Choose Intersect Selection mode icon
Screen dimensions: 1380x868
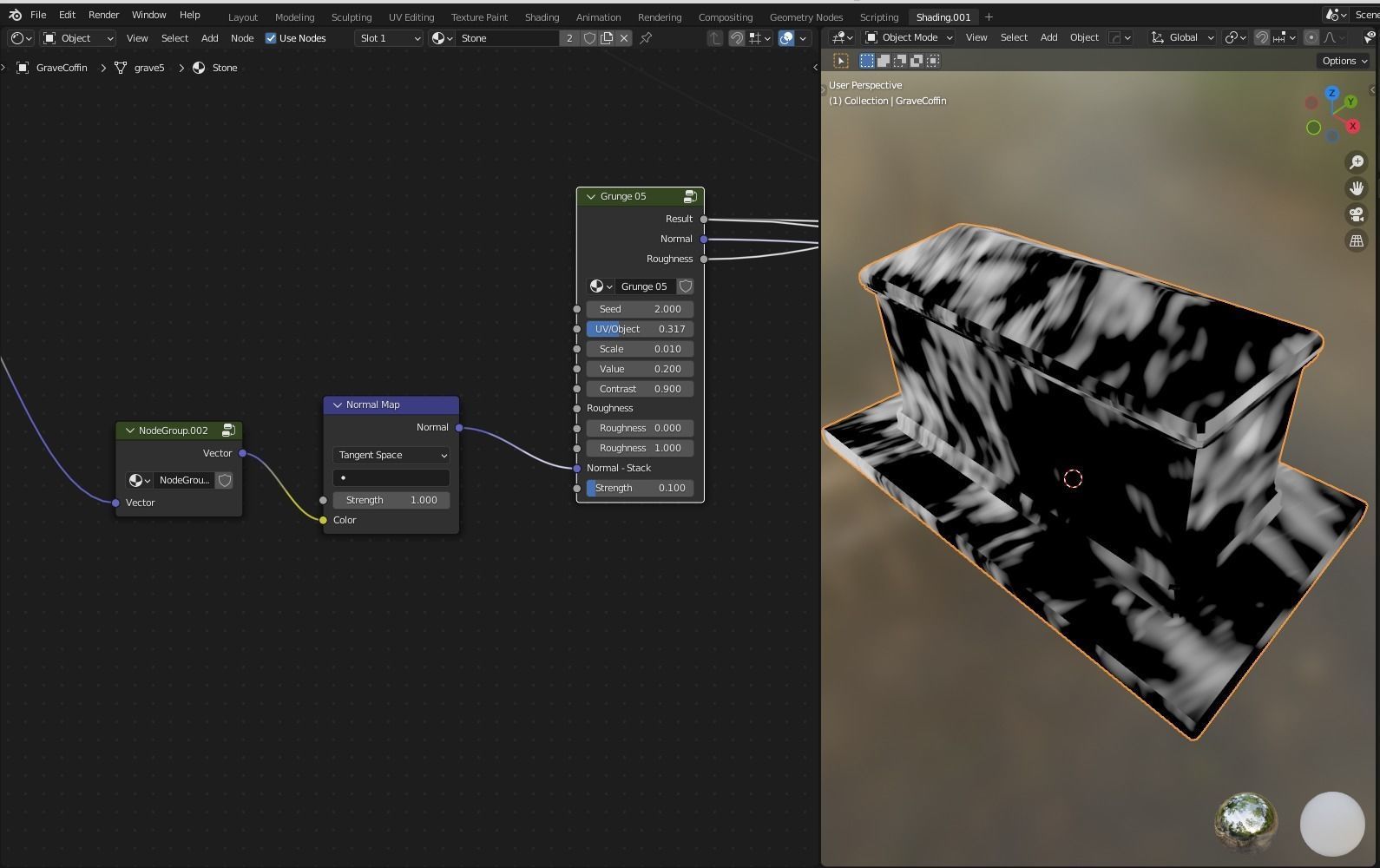pyautogui.click(x=933, y=61)
